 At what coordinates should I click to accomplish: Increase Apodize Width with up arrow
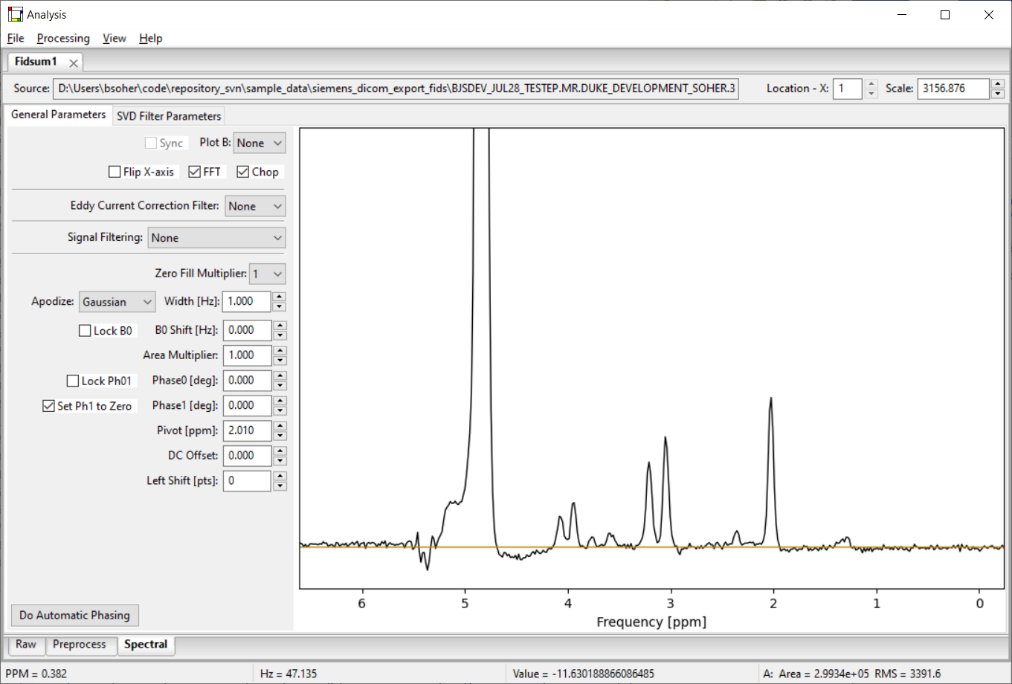point(279,297)
